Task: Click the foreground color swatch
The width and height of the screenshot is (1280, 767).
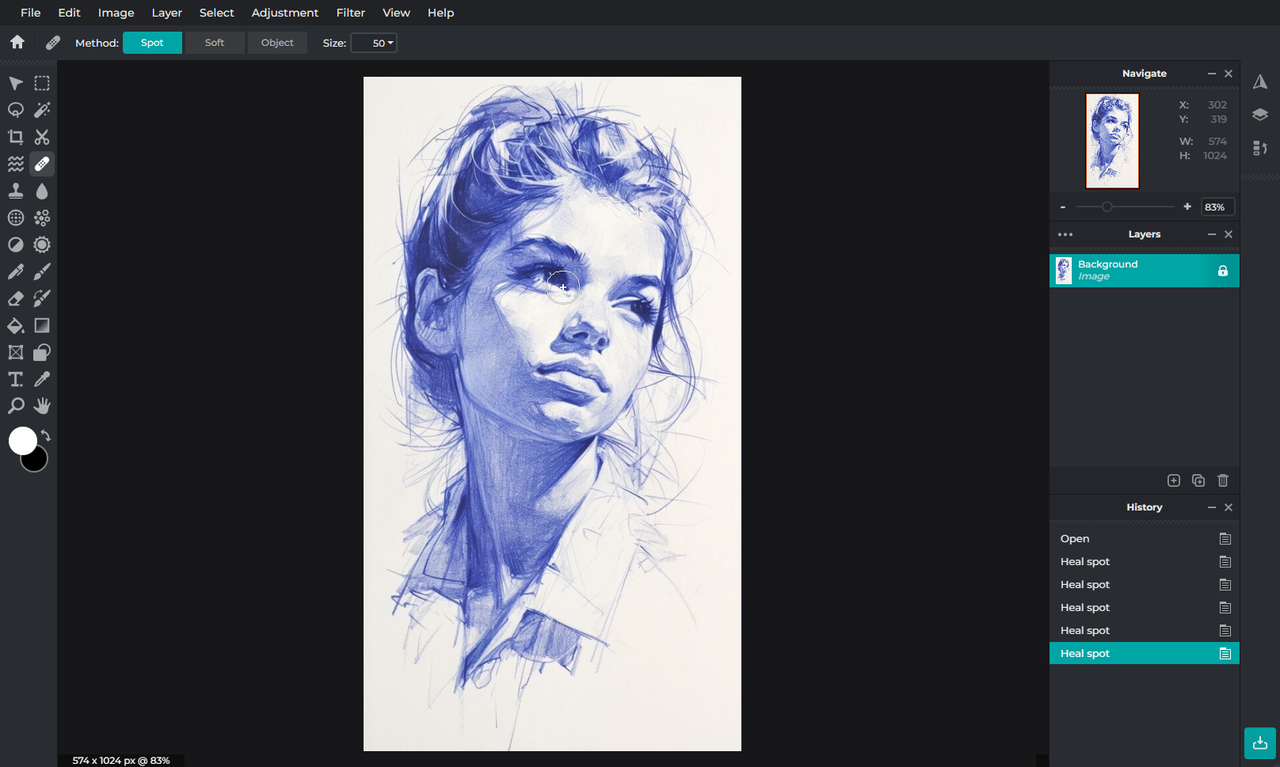Action: coord(25,442)
